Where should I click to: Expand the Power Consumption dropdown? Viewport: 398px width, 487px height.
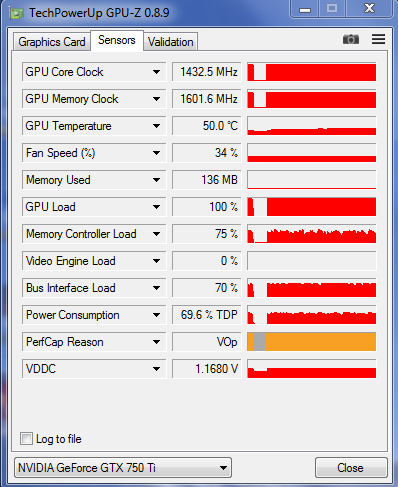(x=156, y=315)
